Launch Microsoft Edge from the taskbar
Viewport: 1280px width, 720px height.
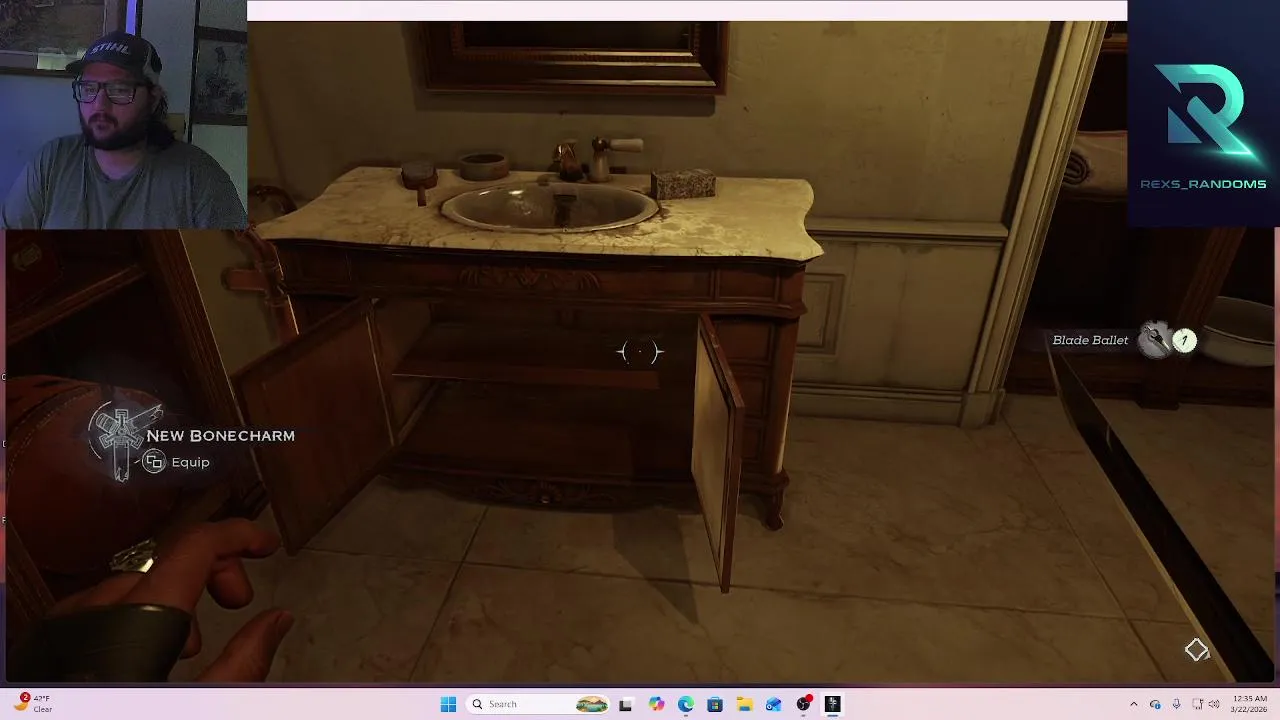(686, 704)
